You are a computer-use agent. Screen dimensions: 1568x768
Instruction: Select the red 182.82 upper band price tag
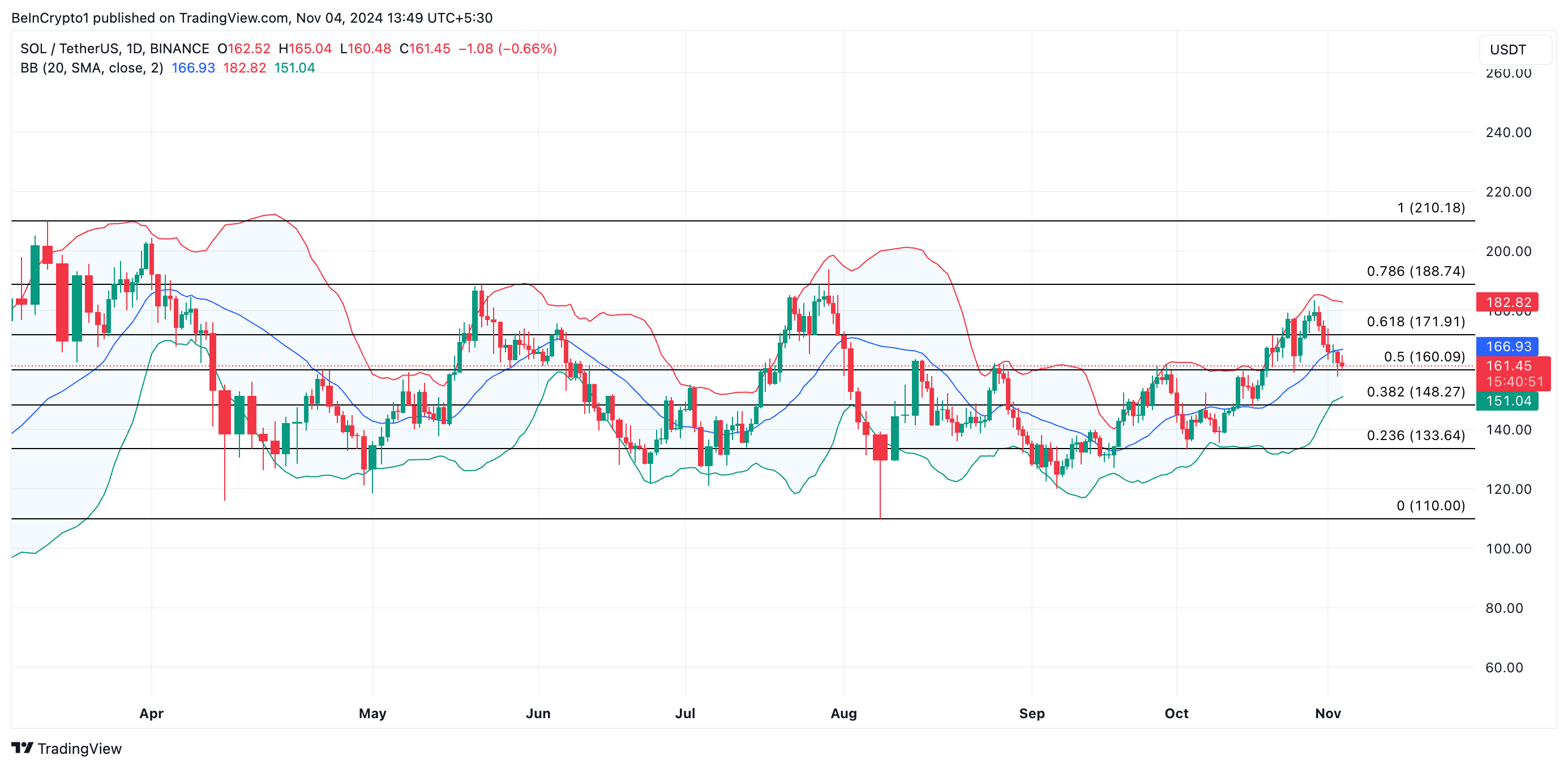1507,302
